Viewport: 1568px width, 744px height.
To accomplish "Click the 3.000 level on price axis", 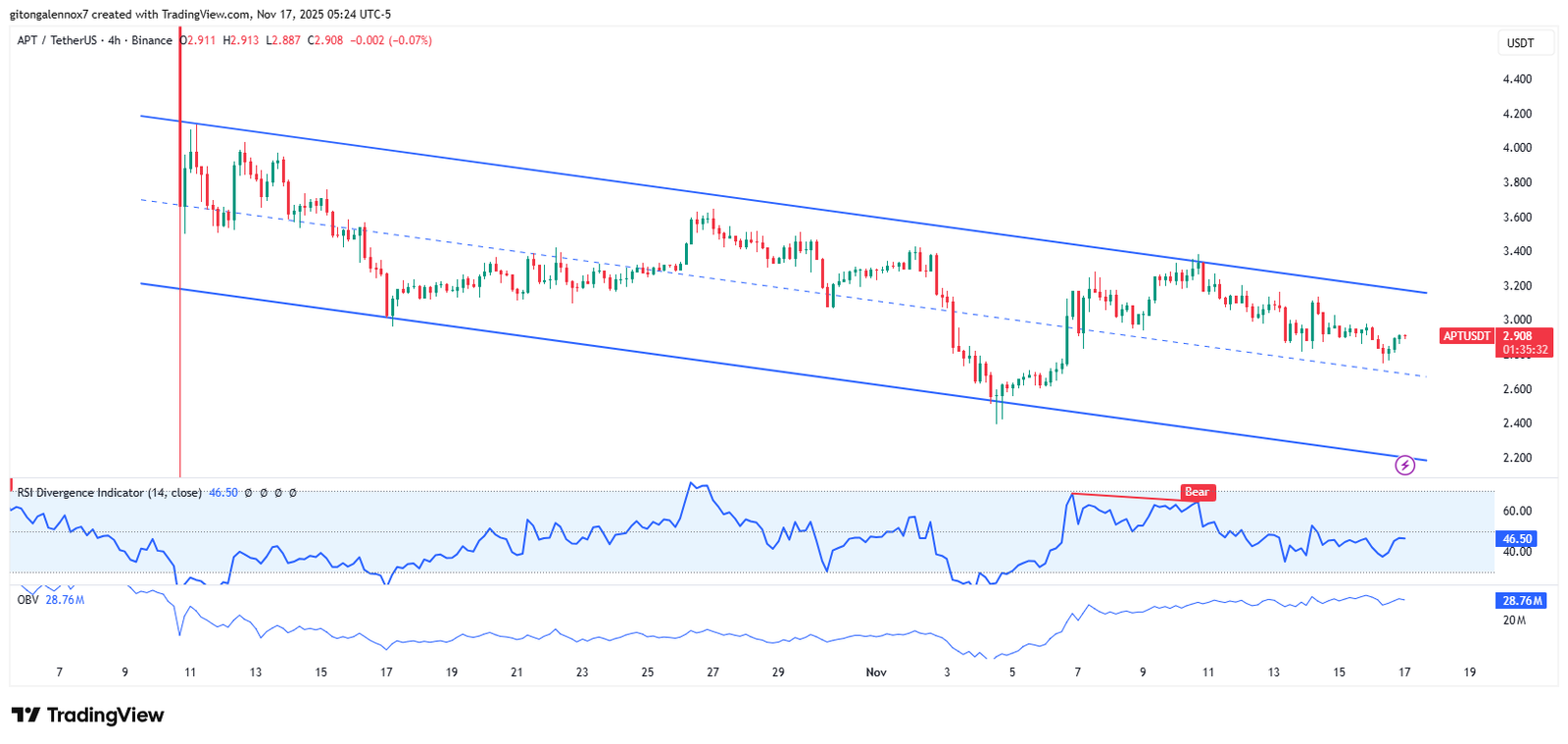I will click(1517, 321).
